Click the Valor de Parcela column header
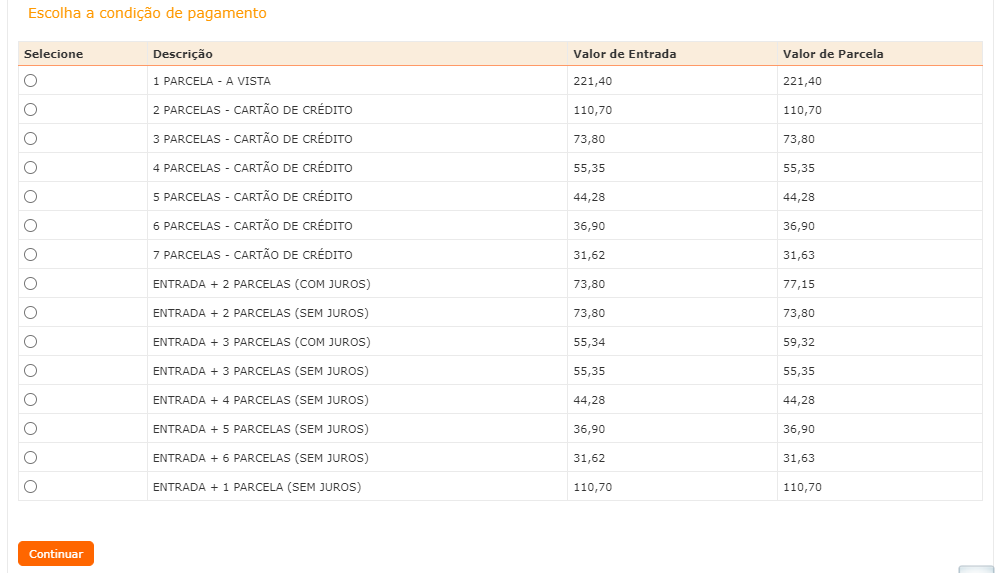1001x573 pixels. [833, 54]
